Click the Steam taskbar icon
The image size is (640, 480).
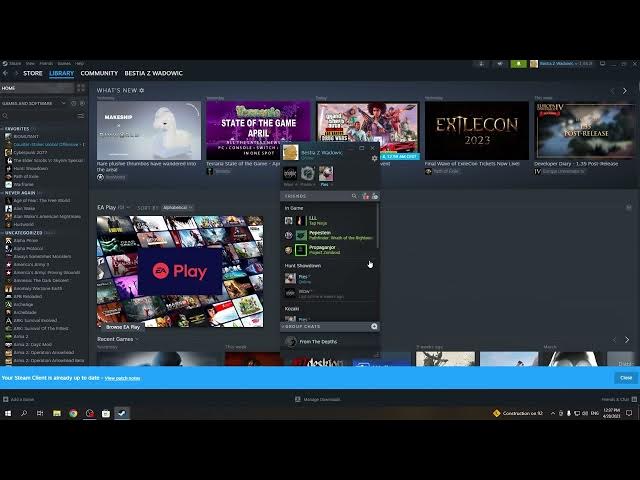click(x=122, y=413)
